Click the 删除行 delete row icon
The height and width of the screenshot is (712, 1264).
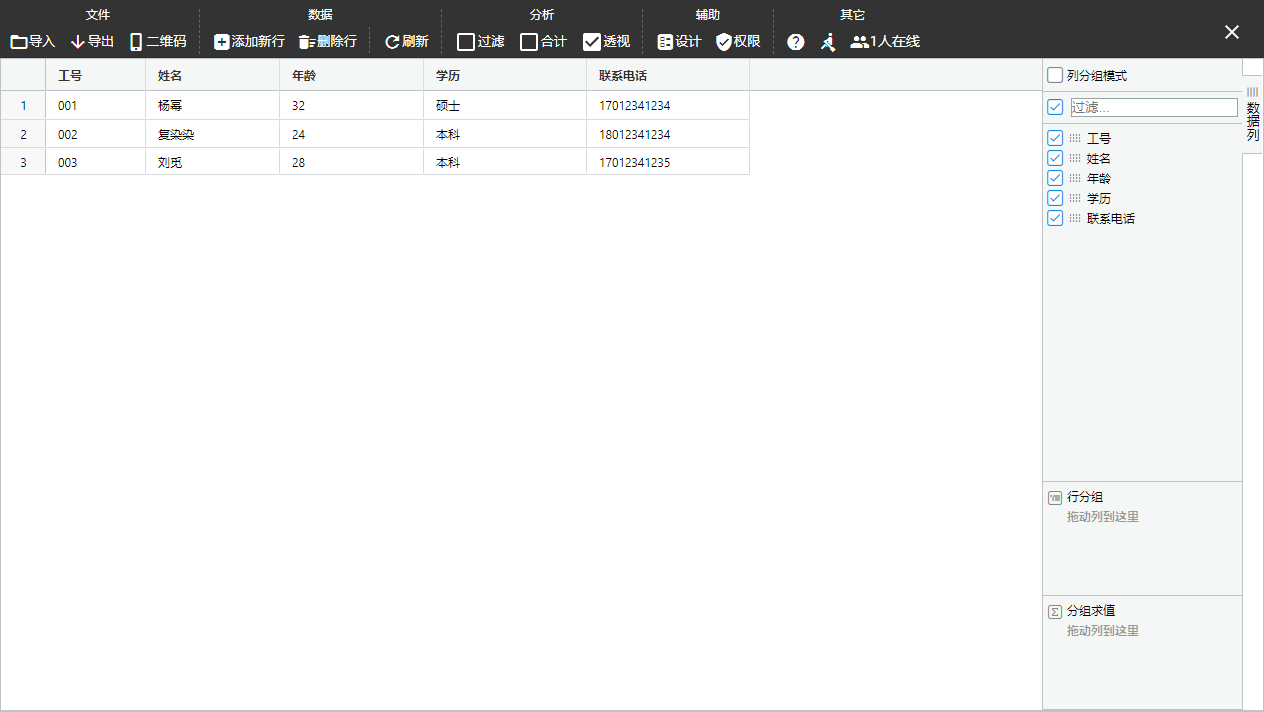307,42
